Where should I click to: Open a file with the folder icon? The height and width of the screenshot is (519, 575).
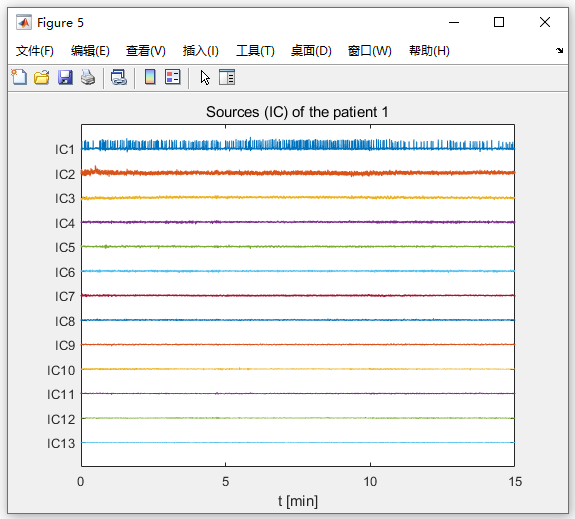pyautogui.click(x=42, y=77)
